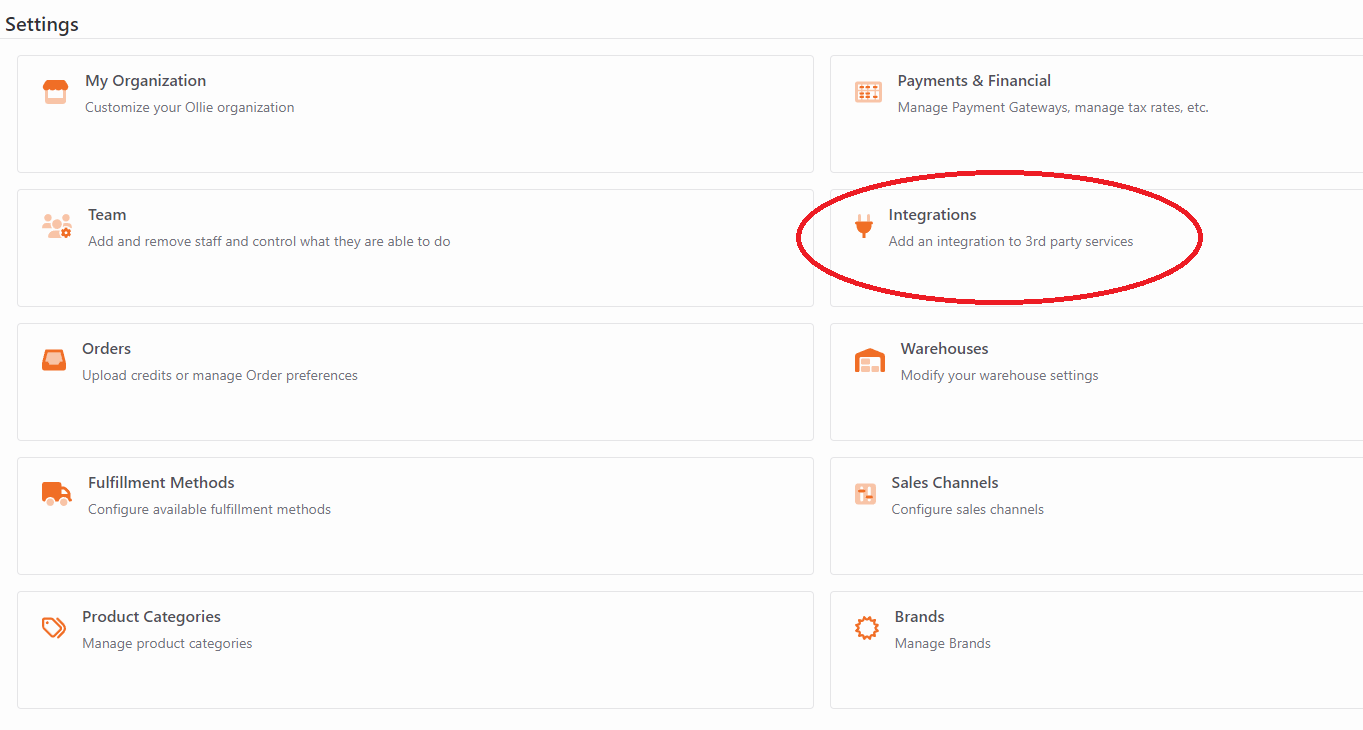Click the Product Categories tag icon
1363x730 pixels.
click(x=54, y=628)
